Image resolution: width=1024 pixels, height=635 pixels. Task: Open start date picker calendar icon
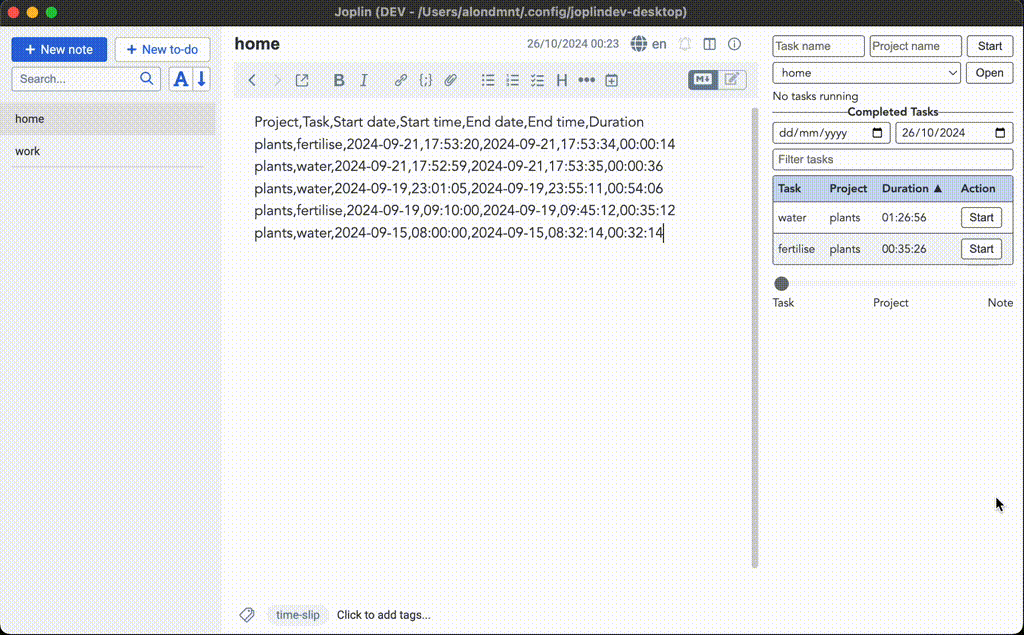coord(877,133)
